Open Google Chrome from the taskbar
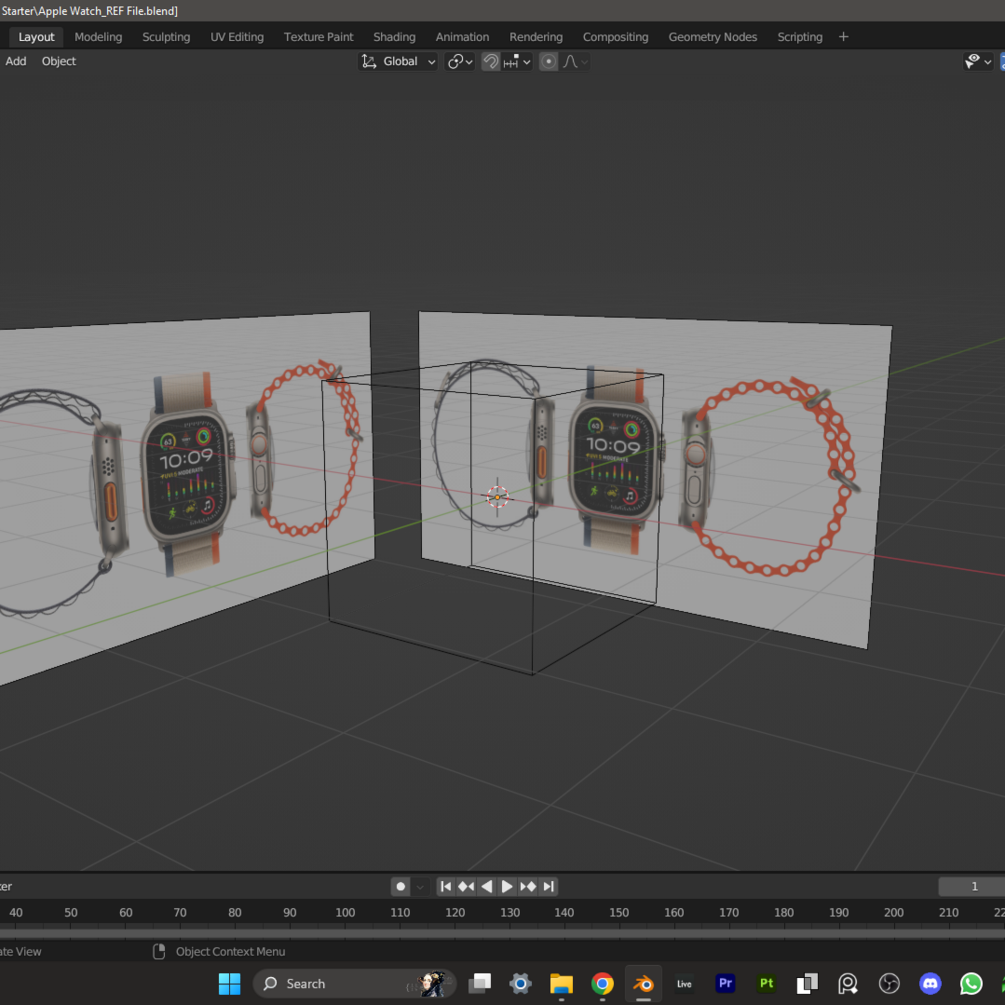Viewport: 1005px width, 1005px height. 602,984
